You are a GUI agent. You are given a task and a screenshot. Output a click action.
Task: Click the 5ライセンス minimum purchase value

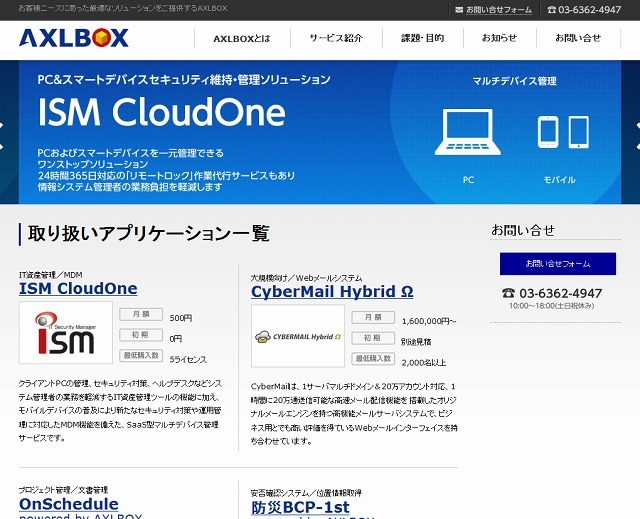[188, 359]
